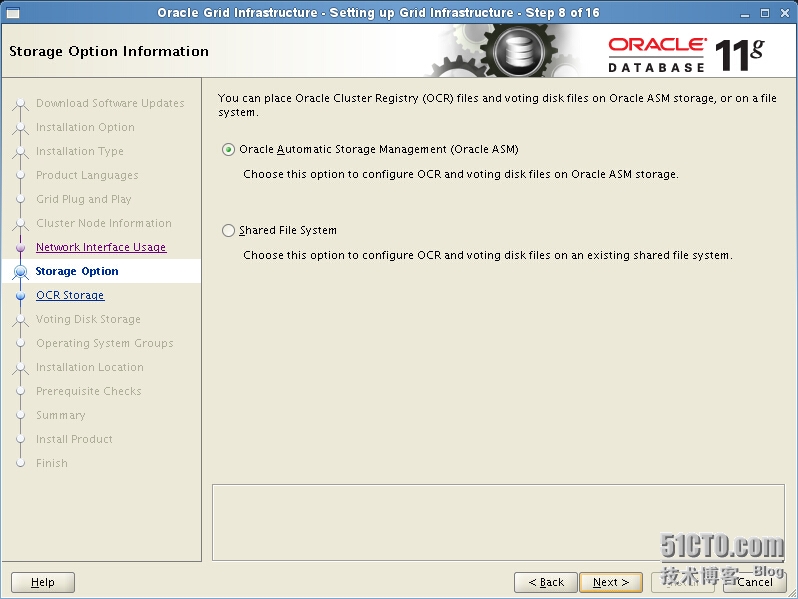Click the Install Product step text

pyautogui.click(x=74, y=439)
